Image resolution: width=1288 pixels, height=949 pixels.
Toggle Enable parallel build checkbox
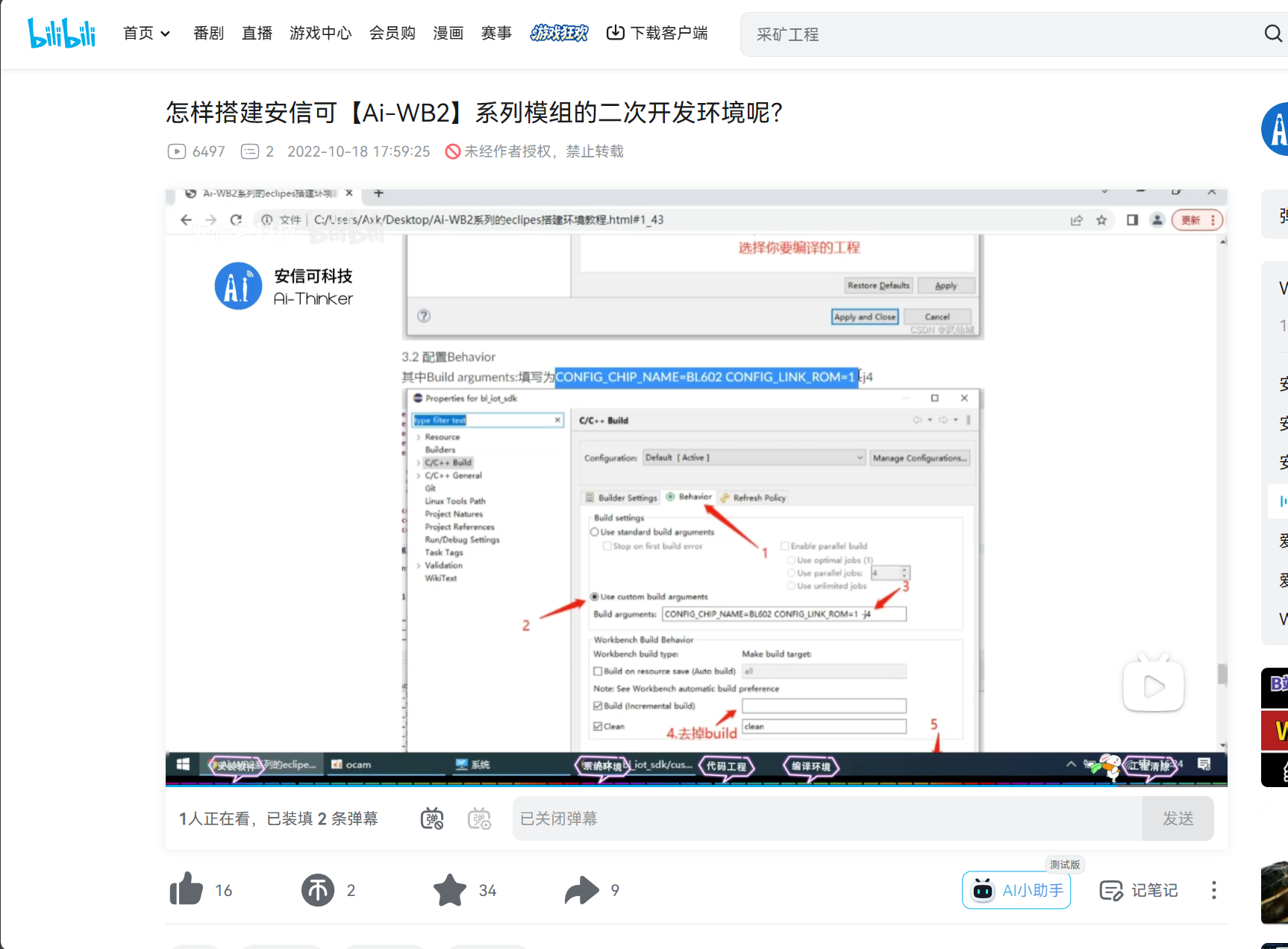784,545
